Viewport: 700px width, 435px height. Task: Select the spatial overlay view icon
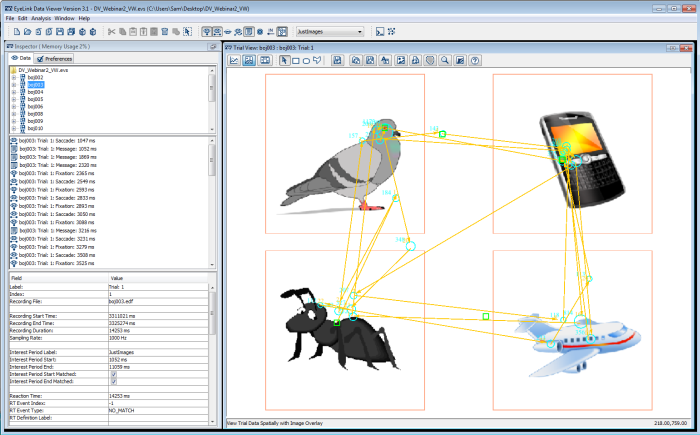[249, 60]
